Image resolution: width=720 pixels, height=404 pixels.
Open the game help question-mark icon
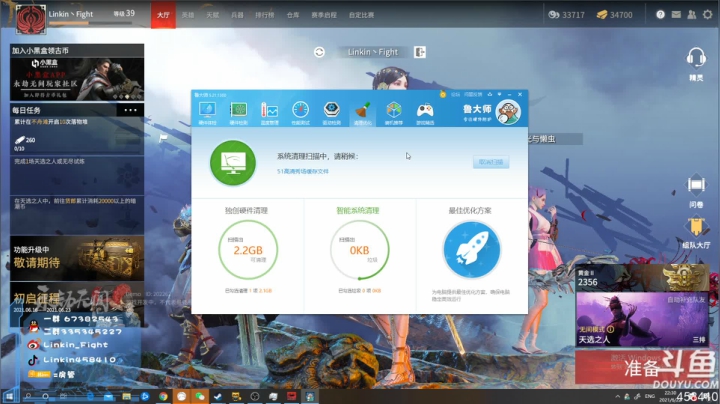660,15
